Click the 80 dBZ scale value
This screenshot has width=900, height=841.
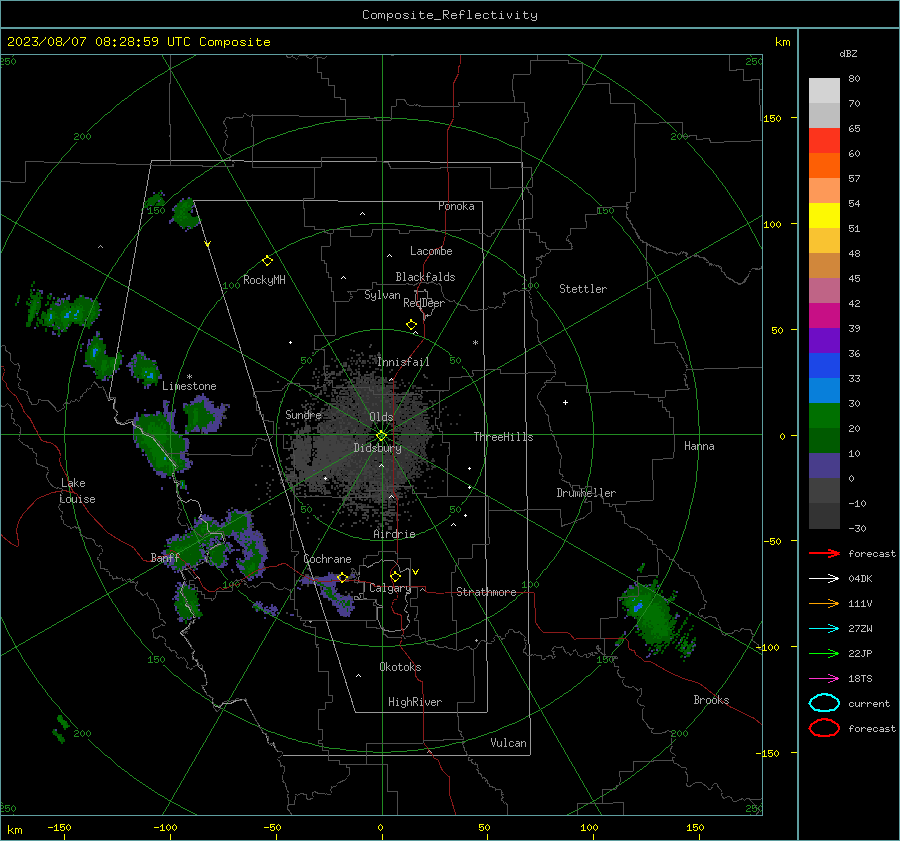[x=855, y=79]
